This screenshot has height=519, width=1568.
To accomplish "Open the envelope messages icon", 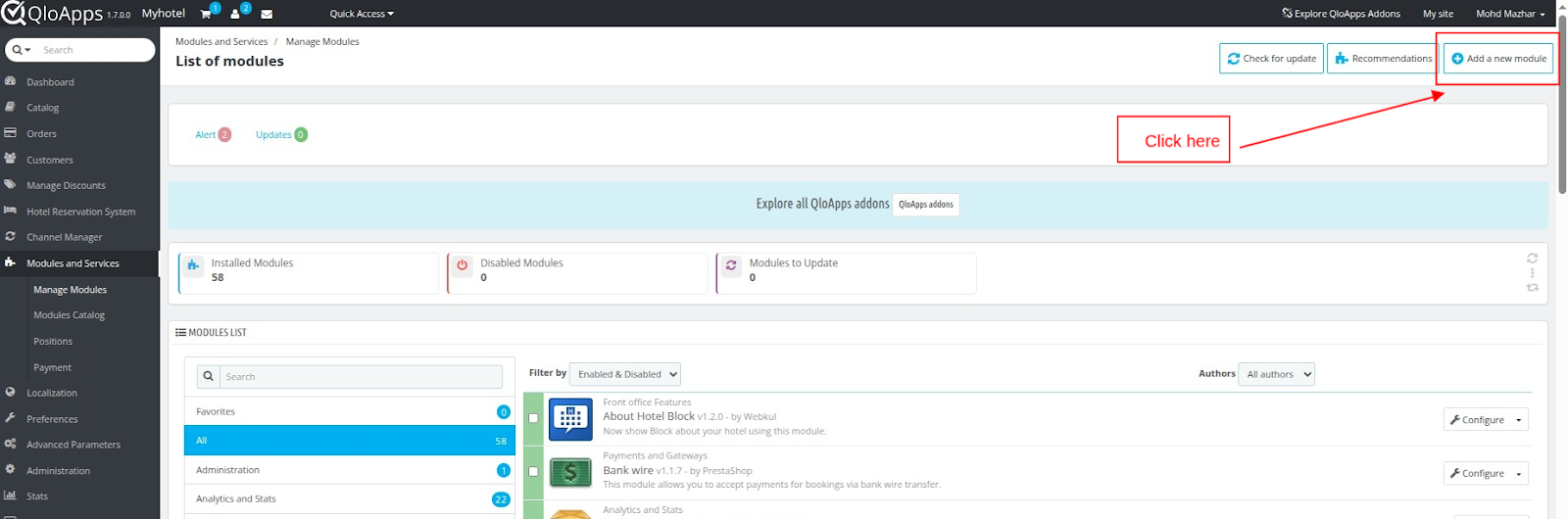I will click(x=267, y=14).
